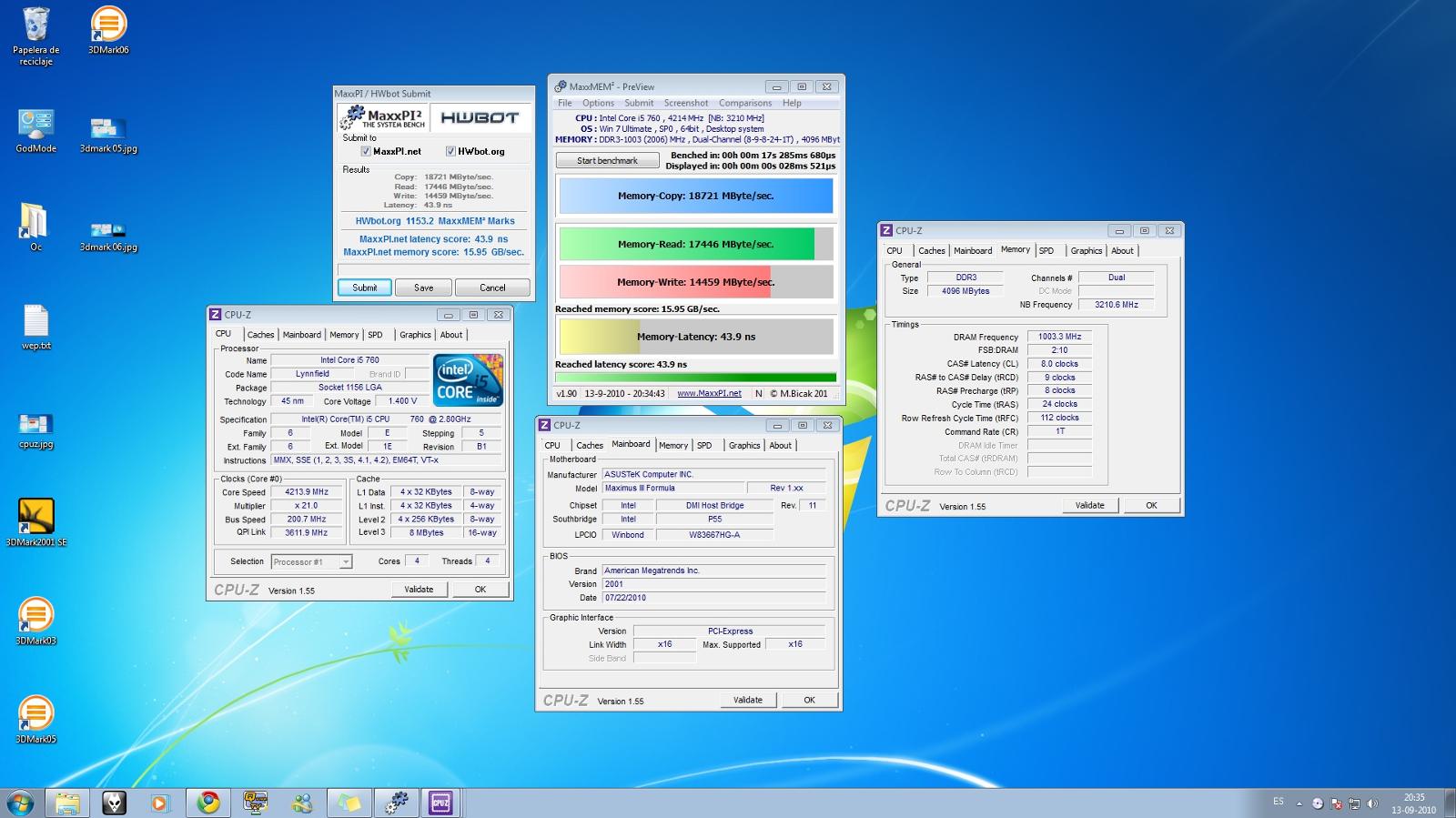
Task: Switch to MaxxMEM gears icon in taskbar
Action: pos(396,803)
